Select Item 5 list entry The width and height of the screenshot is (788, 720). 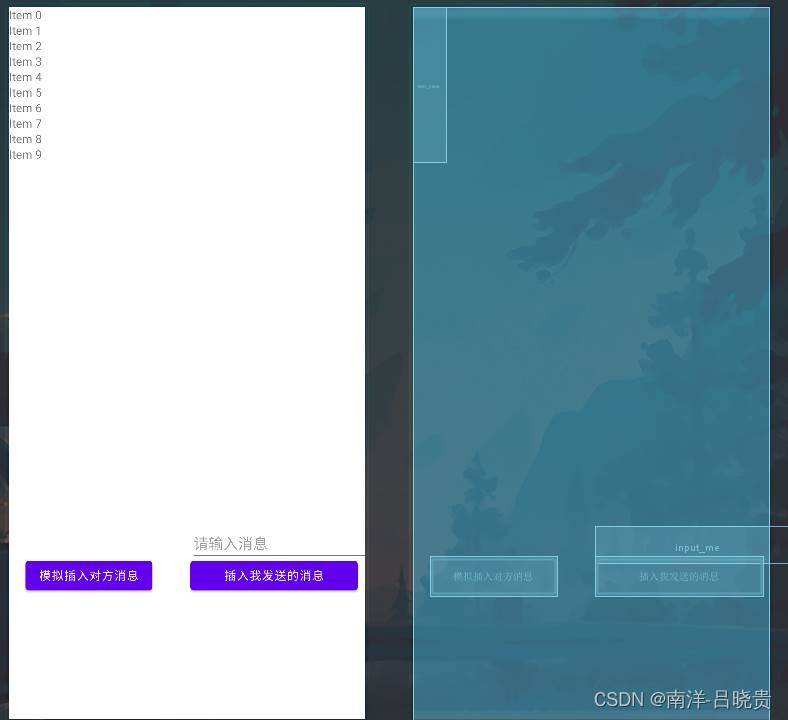(x=26, y=93)
